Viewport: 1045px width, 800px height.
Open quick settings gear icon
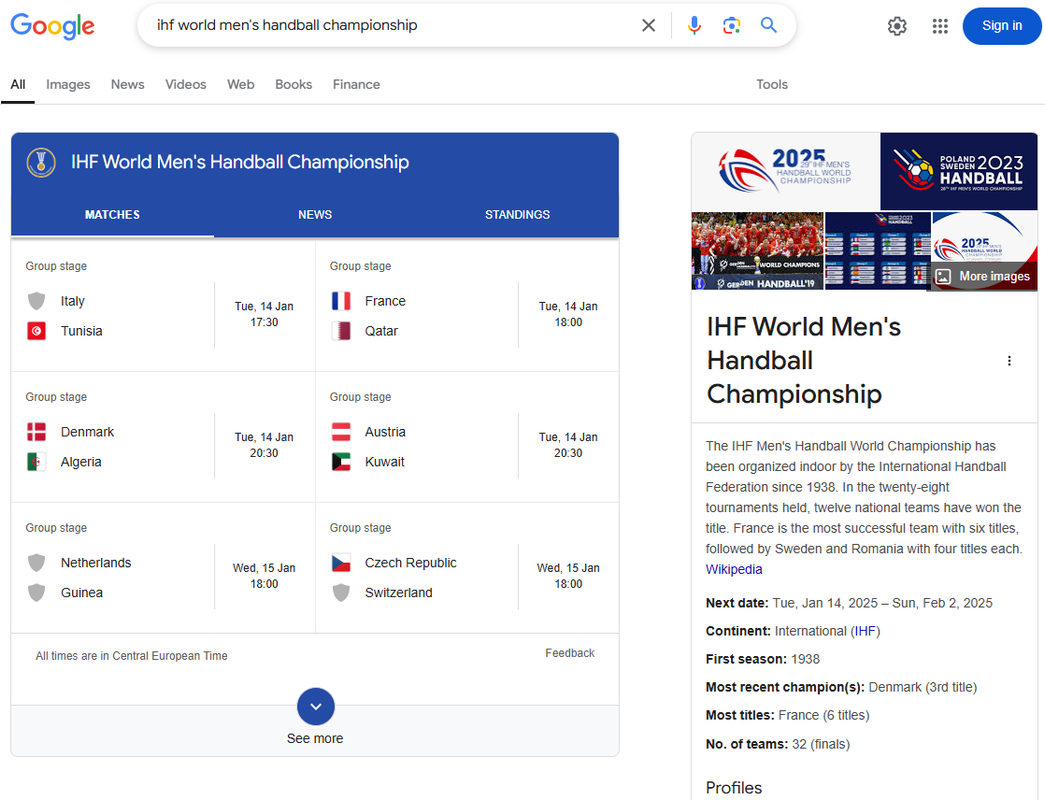coord(897,26)
